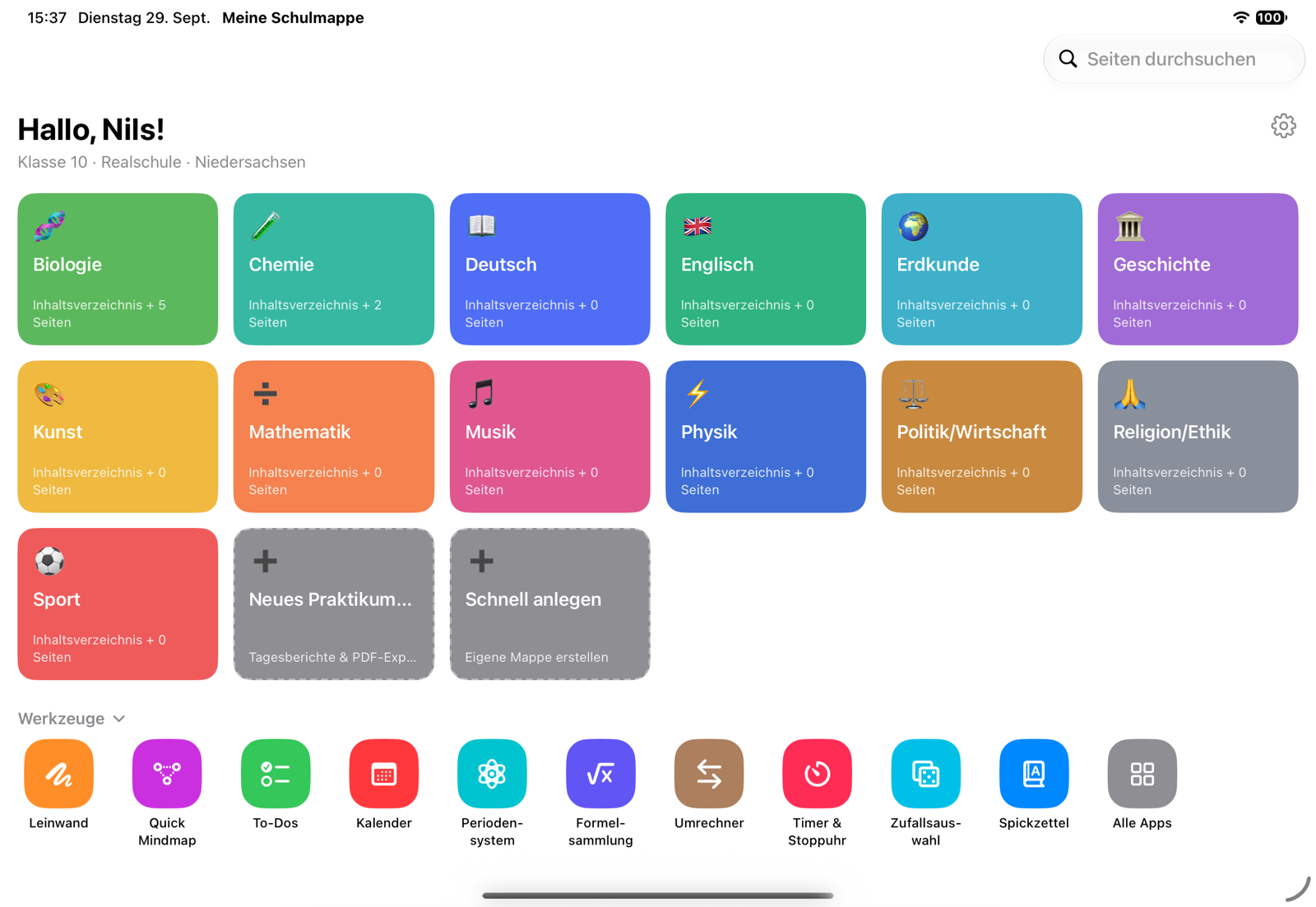Open the Physik subject card
This screenshot has height=907, width=1316.
coord(766,437)
